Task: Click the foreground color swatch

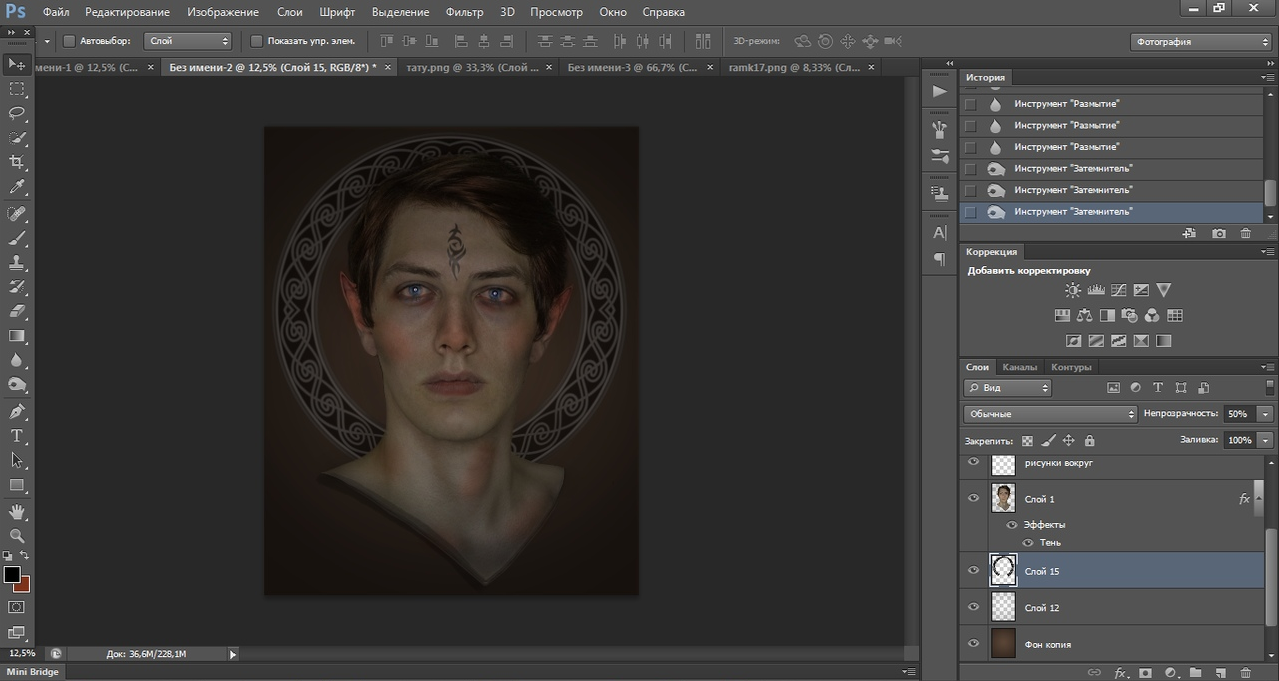Action: [x=12, y=574]
